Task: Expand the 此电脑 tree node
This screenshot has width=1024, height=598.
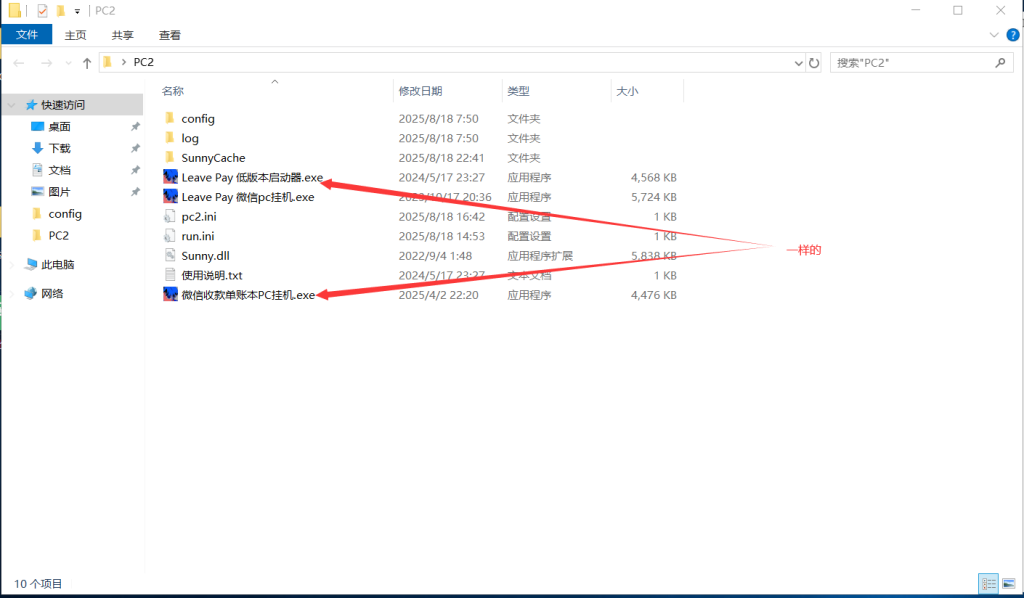Action: (11, 264)
